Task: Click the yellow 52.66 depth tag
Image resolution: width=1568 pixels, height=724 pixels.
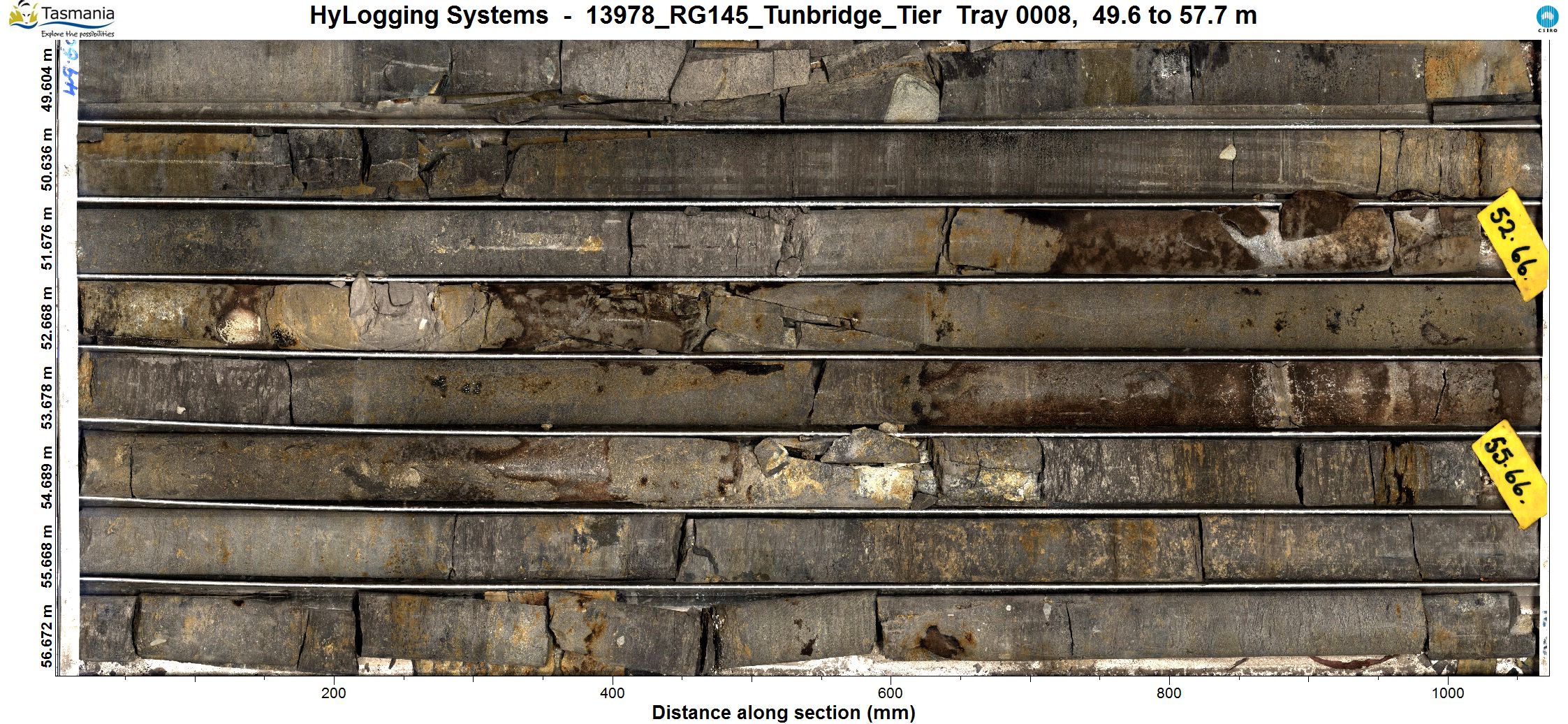Action: (1512, 245)
